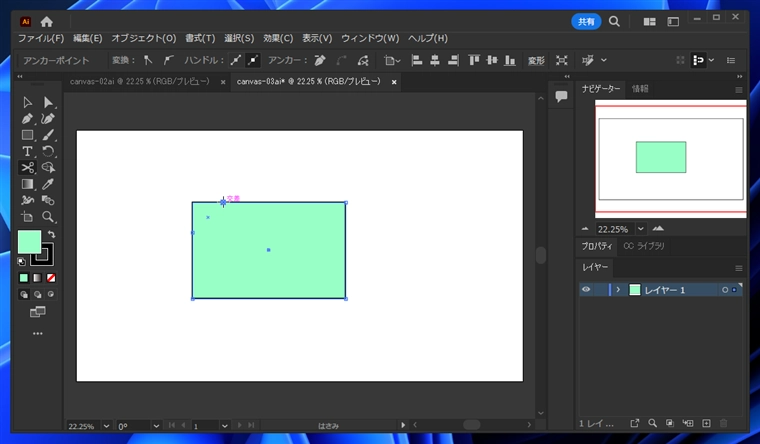
Task: Select the Eyedropper tool
Action: (x=47, y=184)
